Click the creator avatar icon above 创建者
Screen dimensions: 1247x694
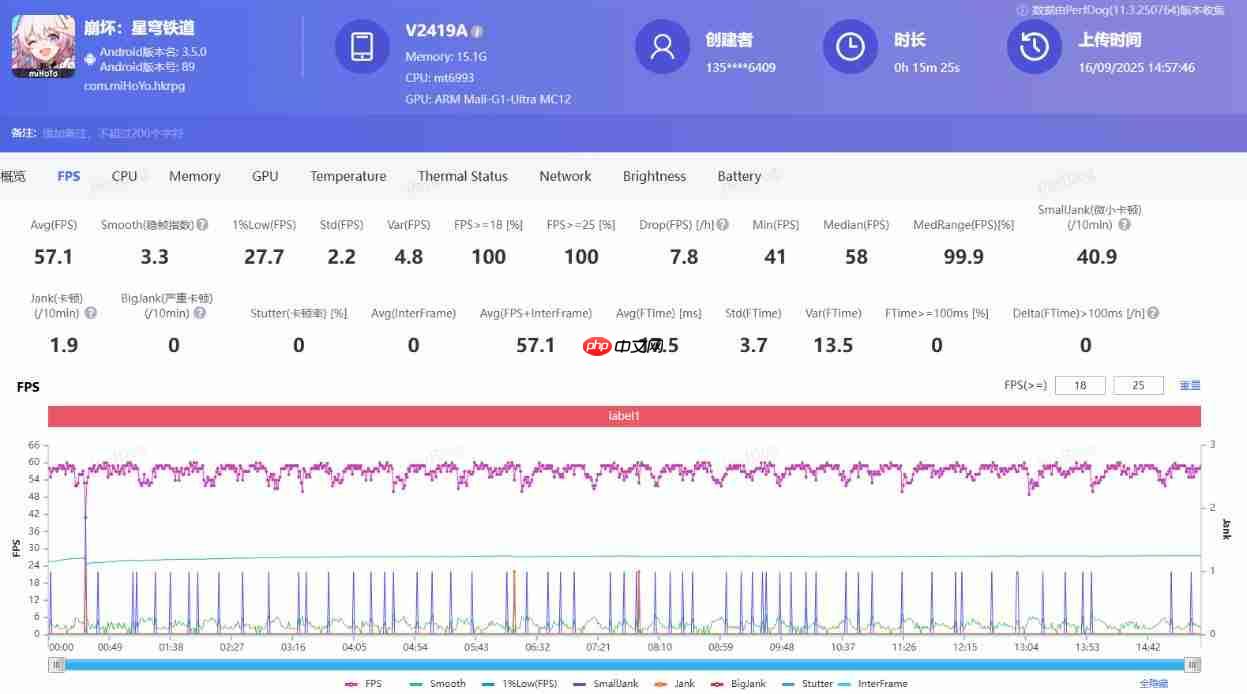[x=662, y=46]
